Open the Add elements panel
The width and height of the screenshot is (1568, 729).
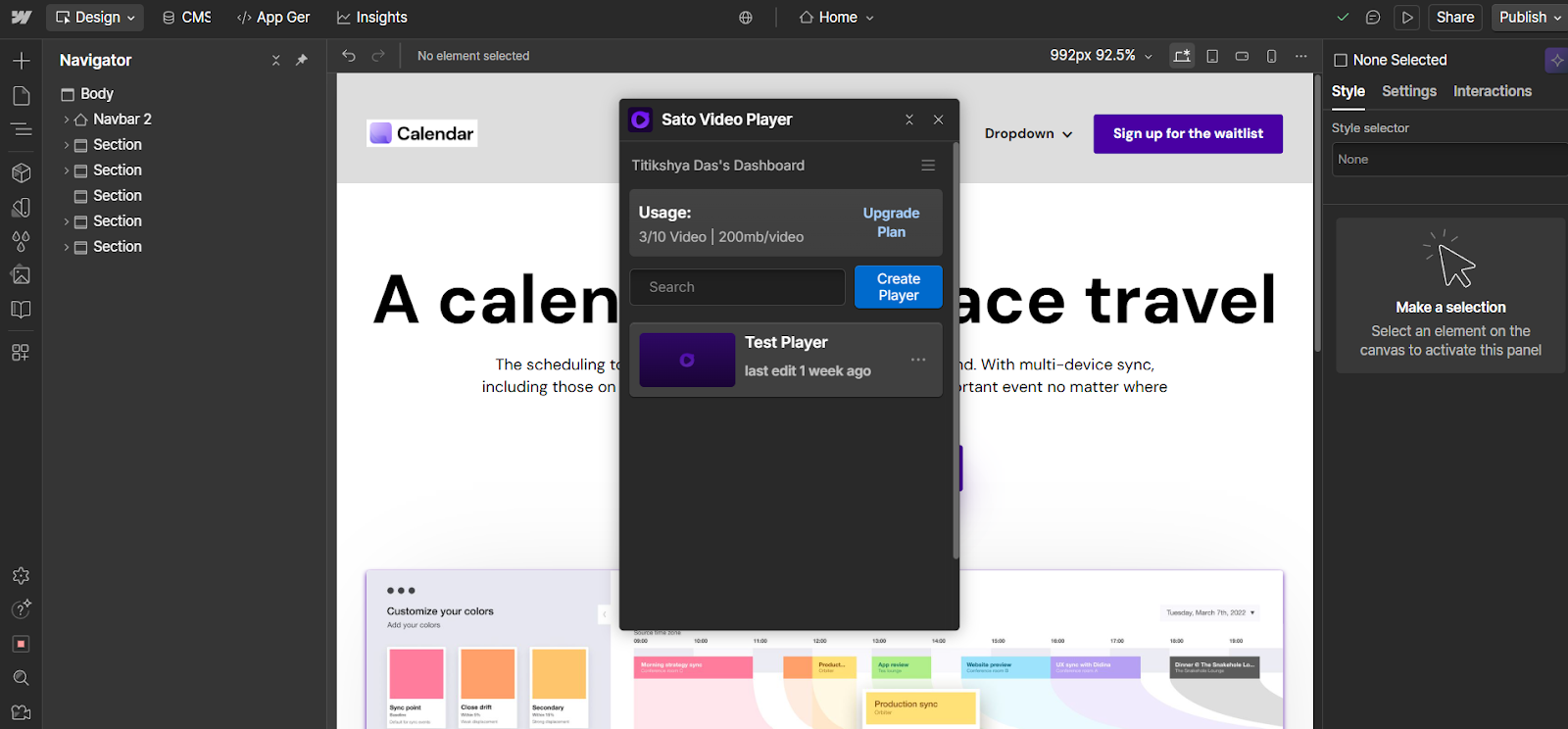click(21, 61)
